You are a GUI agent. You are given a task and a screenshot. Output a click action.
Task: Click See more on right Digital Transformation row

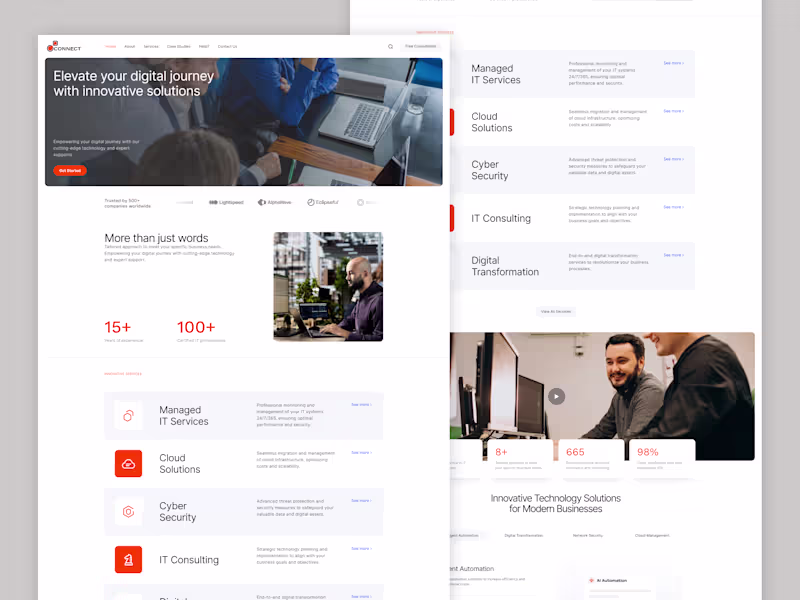[x=673, y=255]
